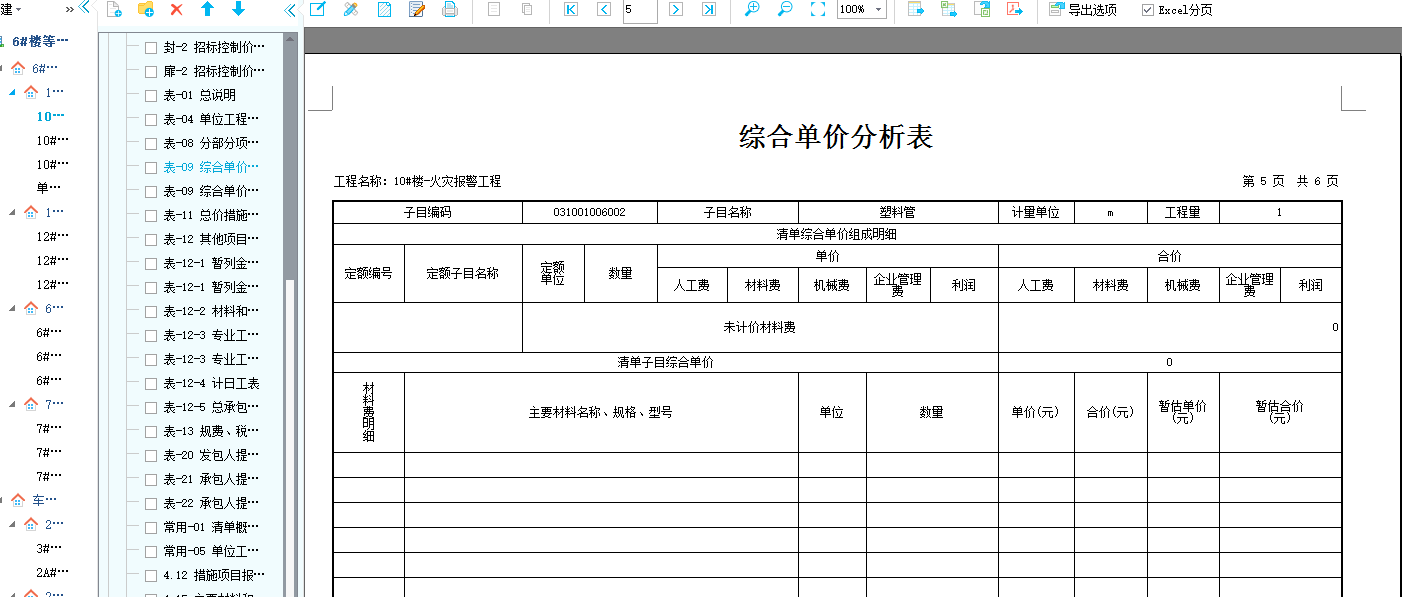Click the gray double page copy icon
1402x597 pixels.
point(527,10)
